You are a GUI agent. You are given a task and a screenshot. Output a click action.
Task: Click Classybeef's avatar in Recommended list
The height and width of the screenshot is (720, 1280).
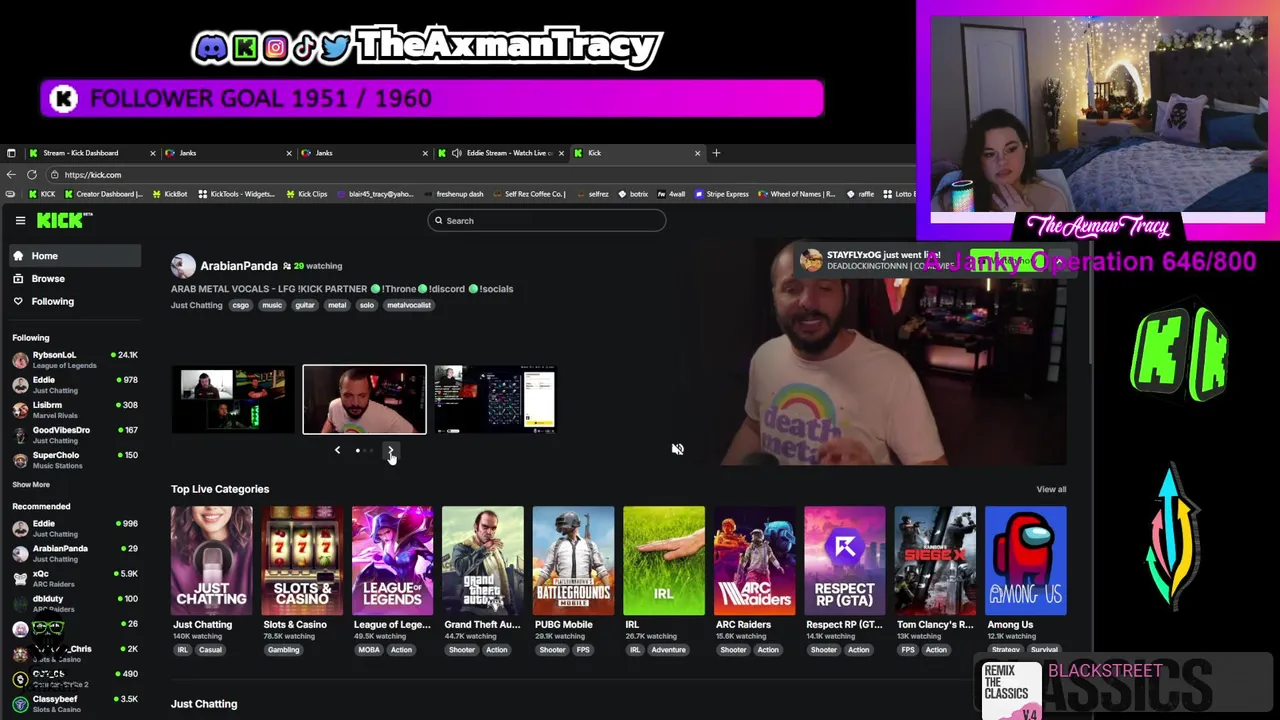coord(20,704)
